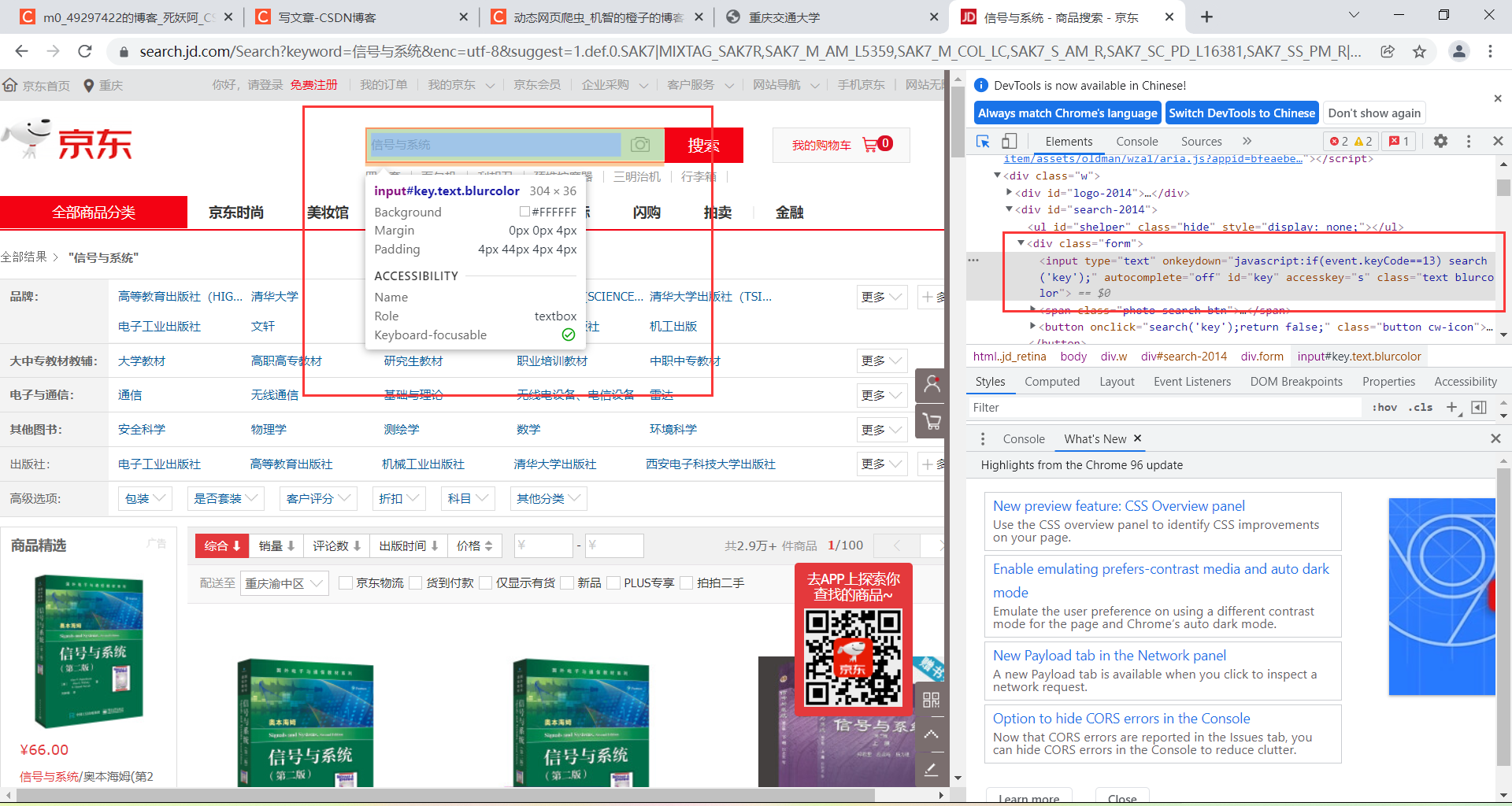Open the 折扣 filter dropdown

[x=399, y=498]
